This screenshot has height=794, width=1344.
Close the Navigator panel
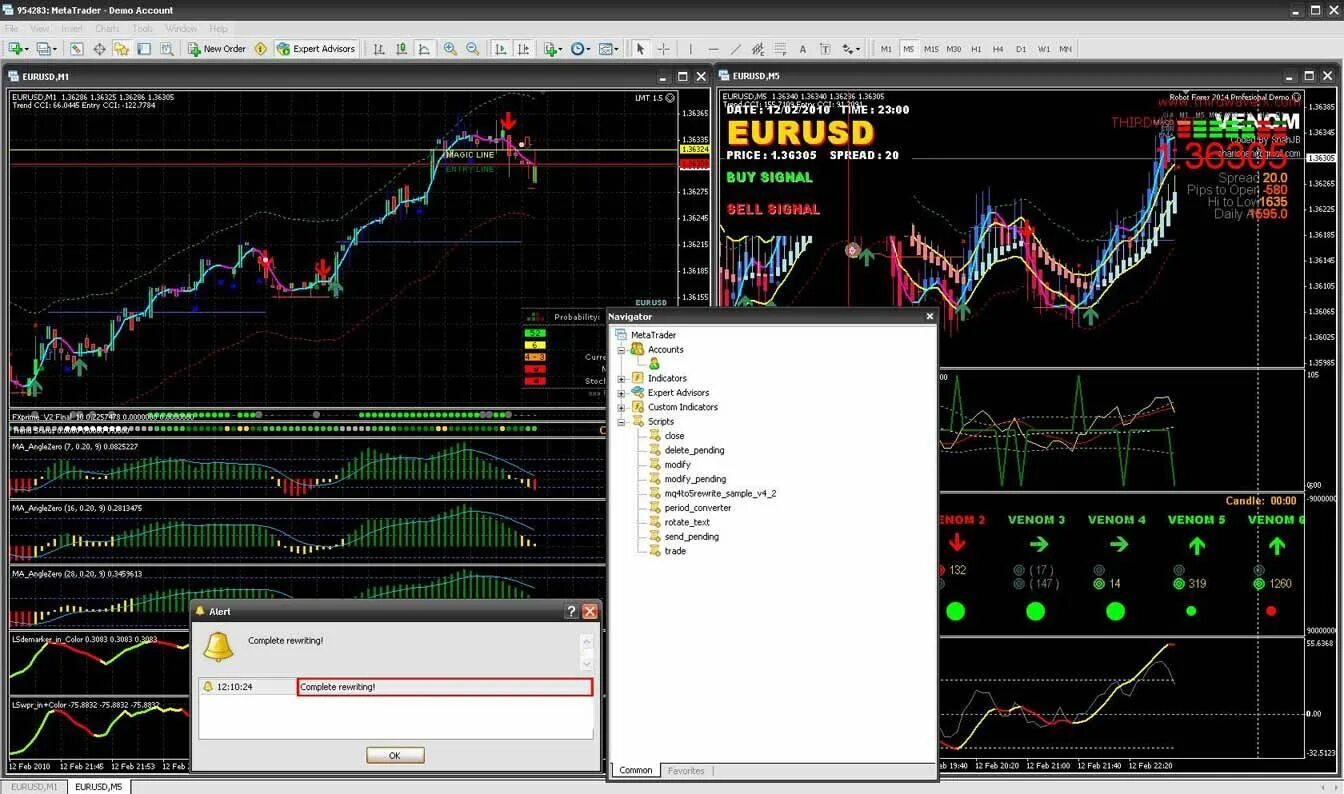click(929, 316)
